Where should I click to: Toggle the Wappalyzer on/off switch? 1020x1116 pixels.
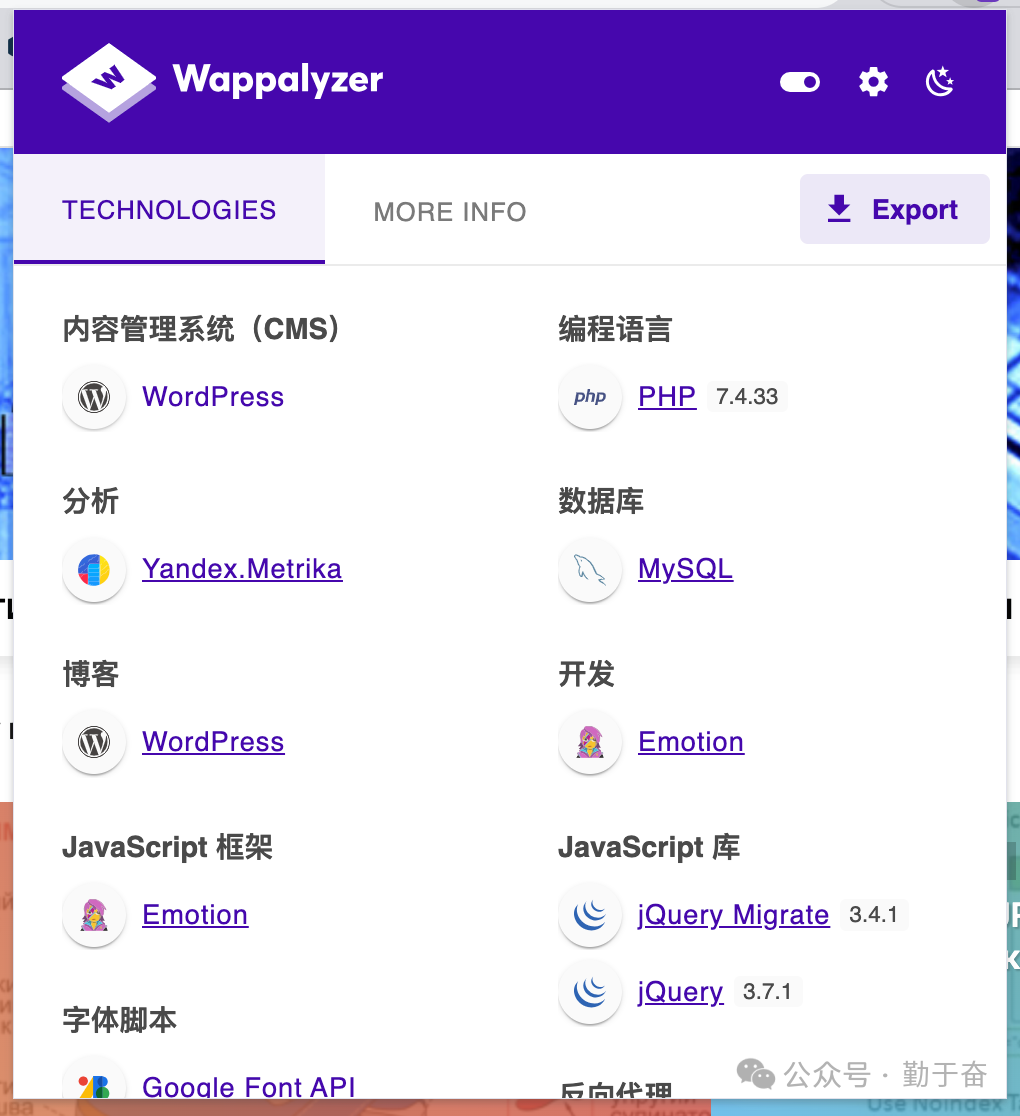[798, 82]
